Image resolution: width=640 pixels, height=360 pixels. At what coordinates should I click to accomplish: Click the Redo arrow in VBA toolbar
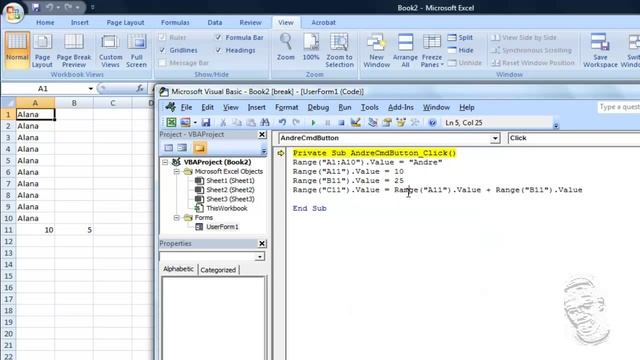pyautogui.click(x=296, y=122)
